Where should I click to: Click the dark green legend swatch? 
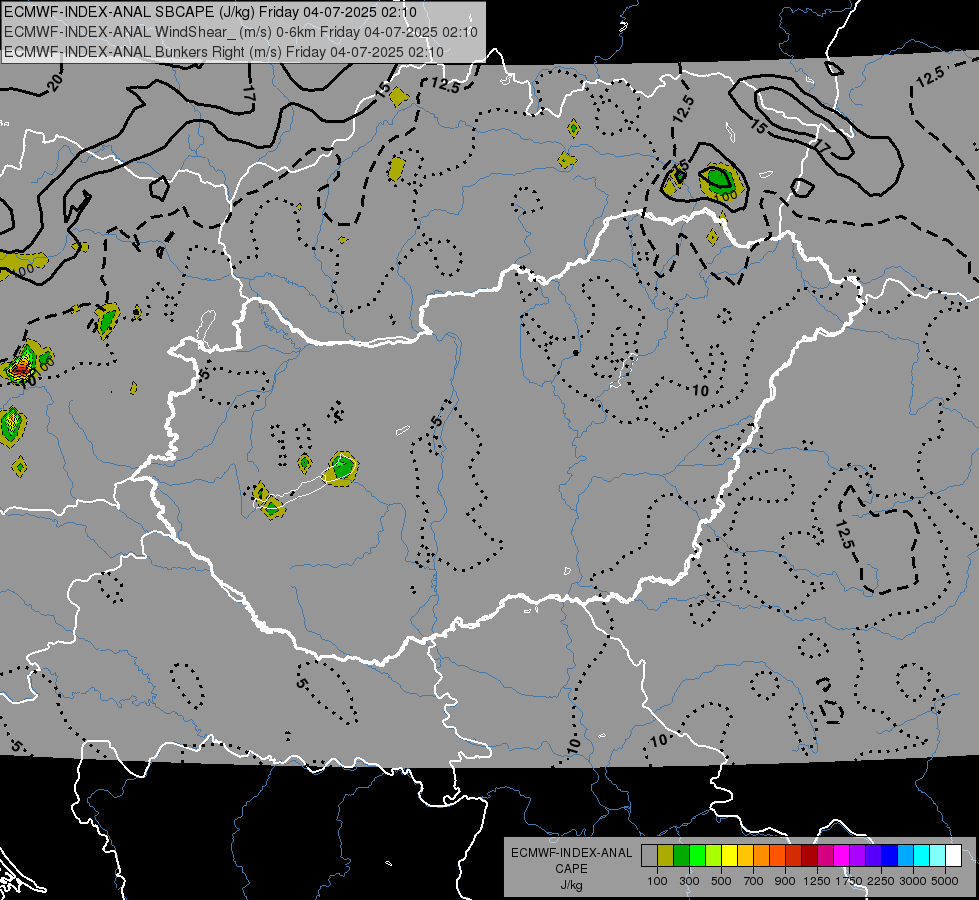click(681, 855)
